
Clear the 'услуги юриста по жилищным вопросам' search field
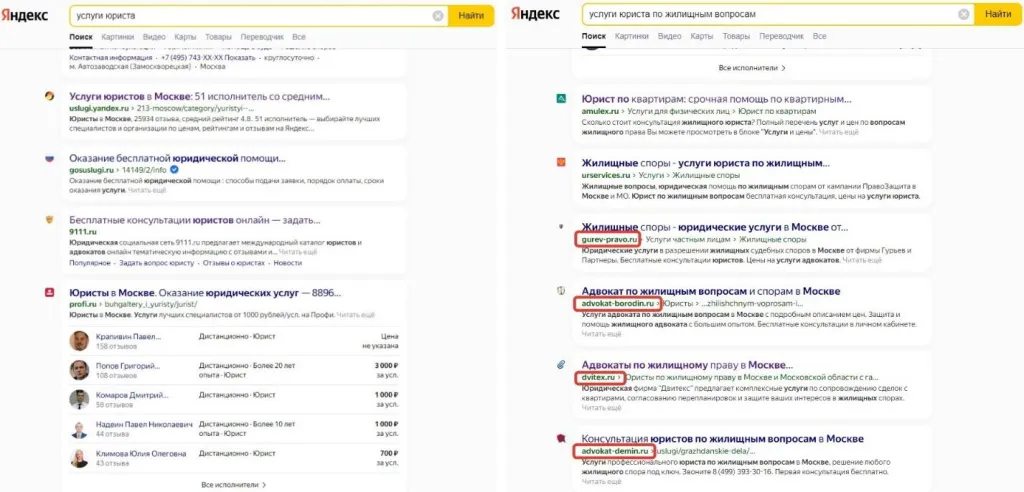[963, 14]
